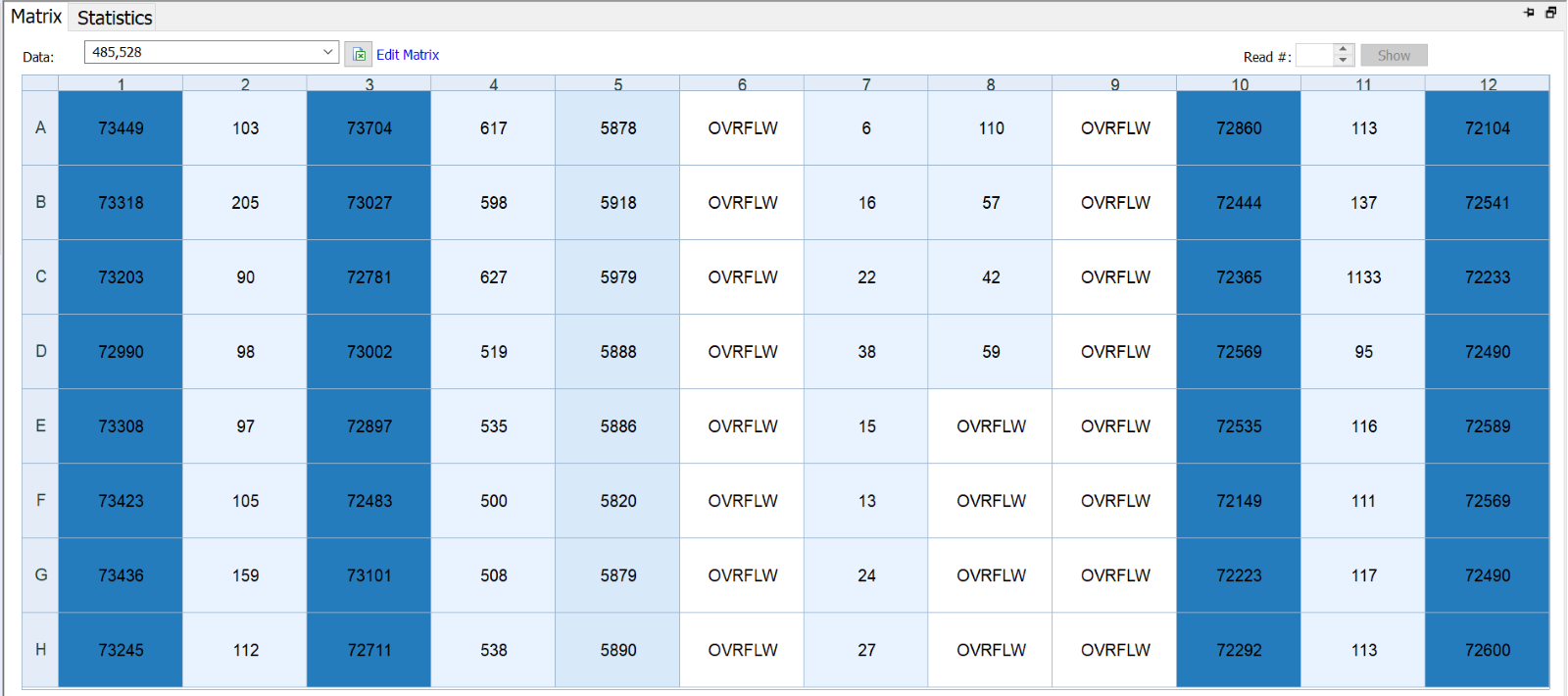Select cell C11 showing 1133

1363,277
